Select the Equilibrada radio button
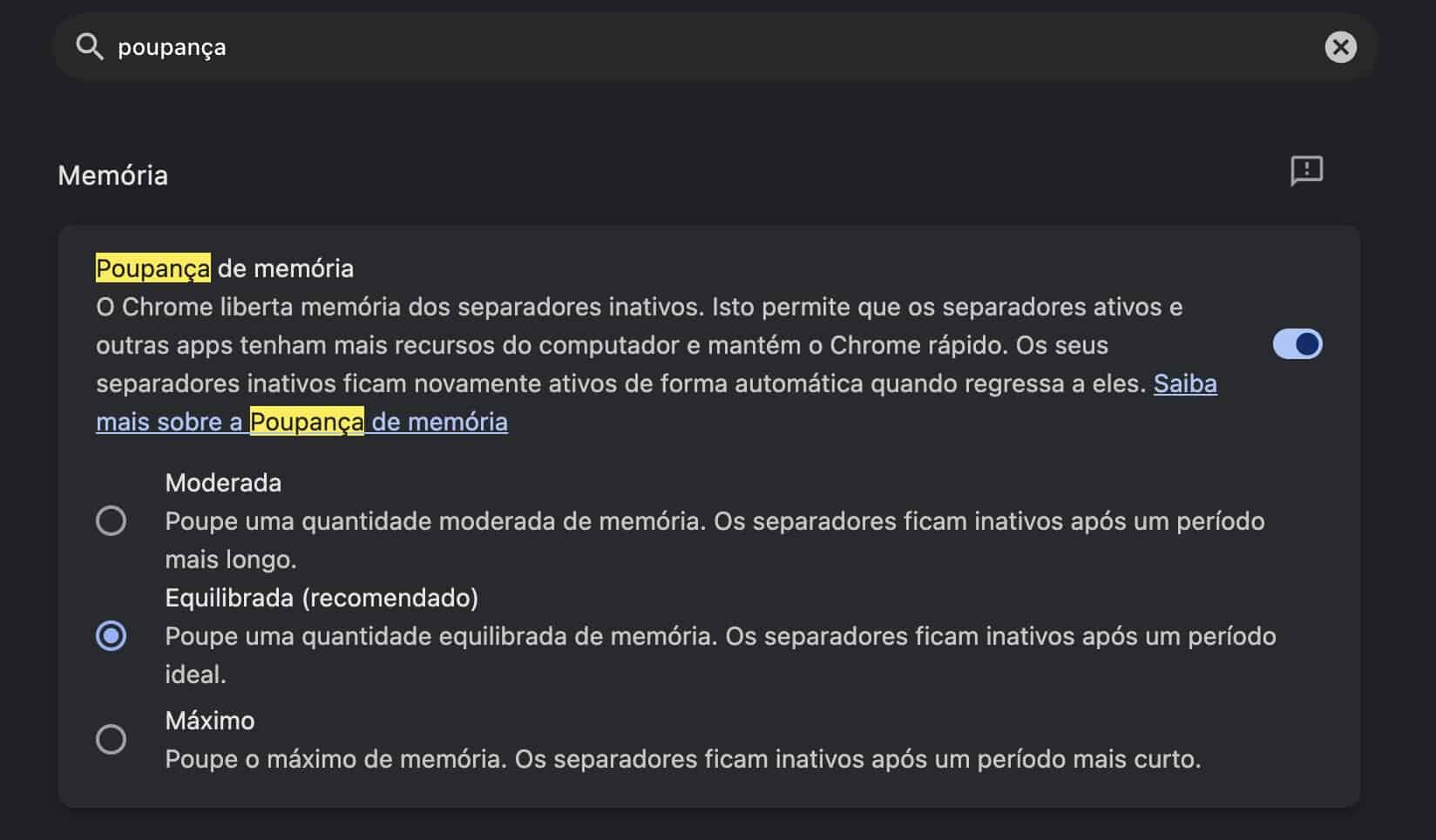Image resolution: width=1436 pixels, height=840 pixels. coord(111,636)
